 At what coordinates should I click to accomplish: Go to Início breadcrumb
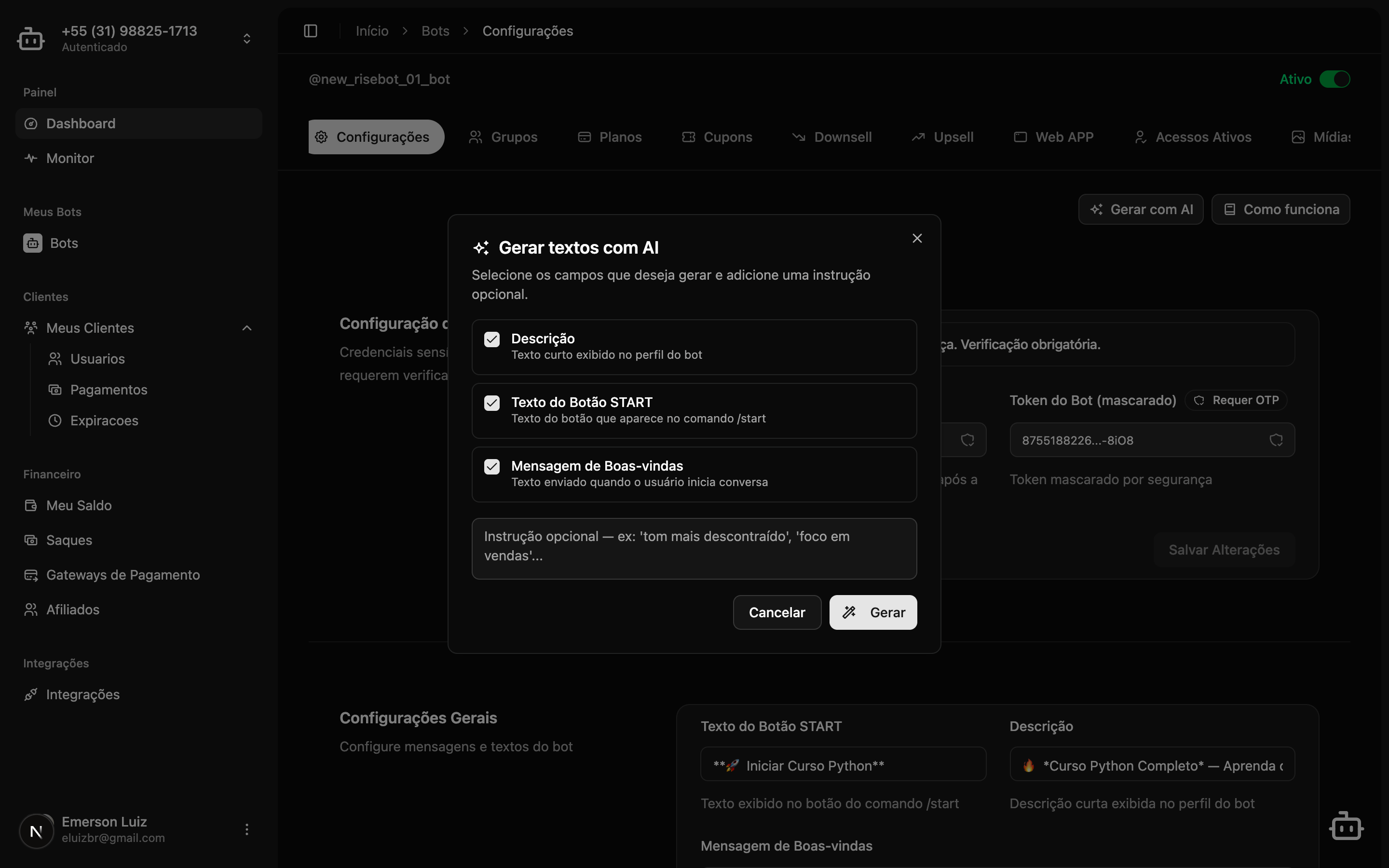click(372, 31)
